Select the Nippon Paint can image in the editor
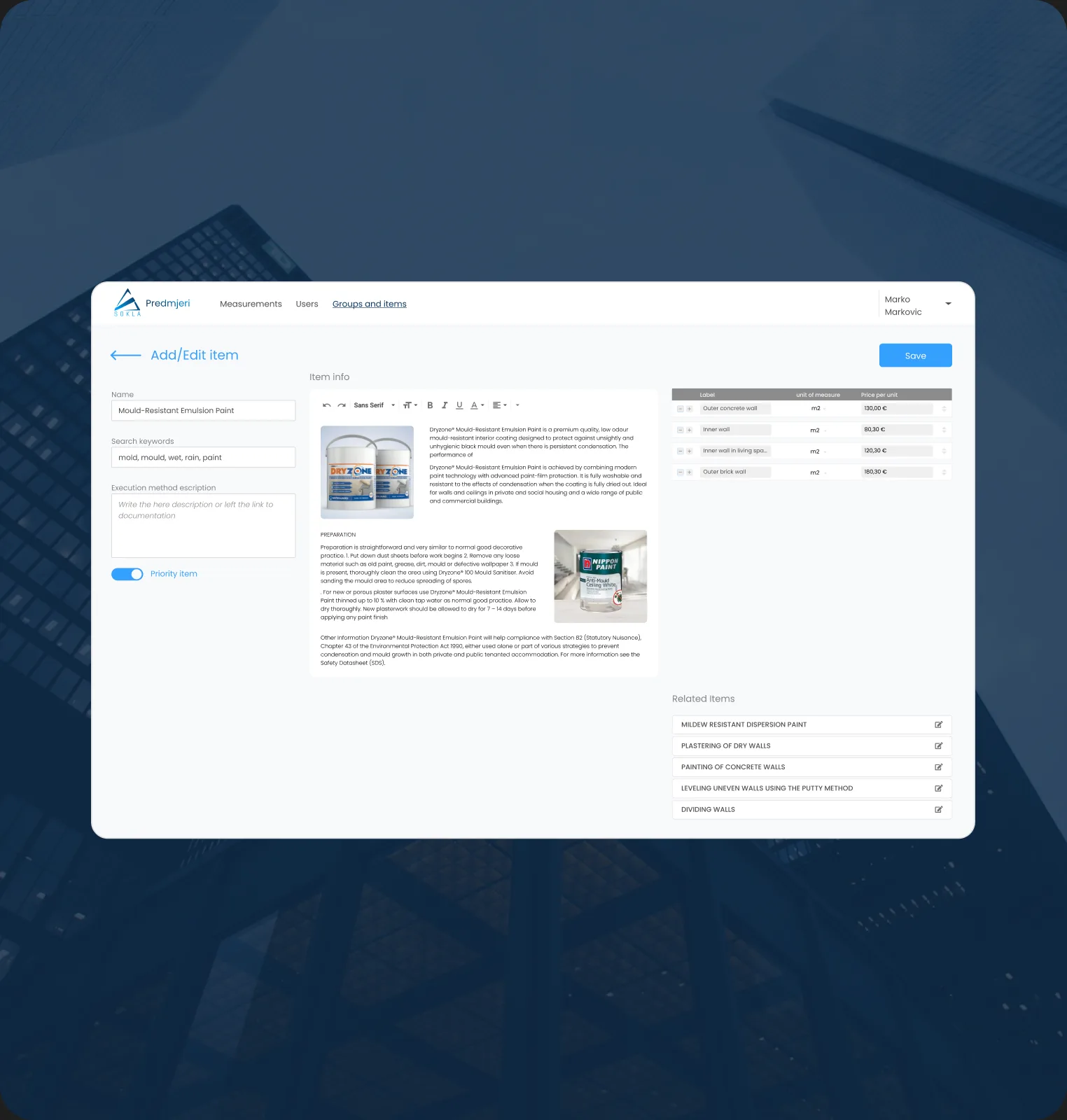Screen dimensions: 1067x1120 click(601, 577)
